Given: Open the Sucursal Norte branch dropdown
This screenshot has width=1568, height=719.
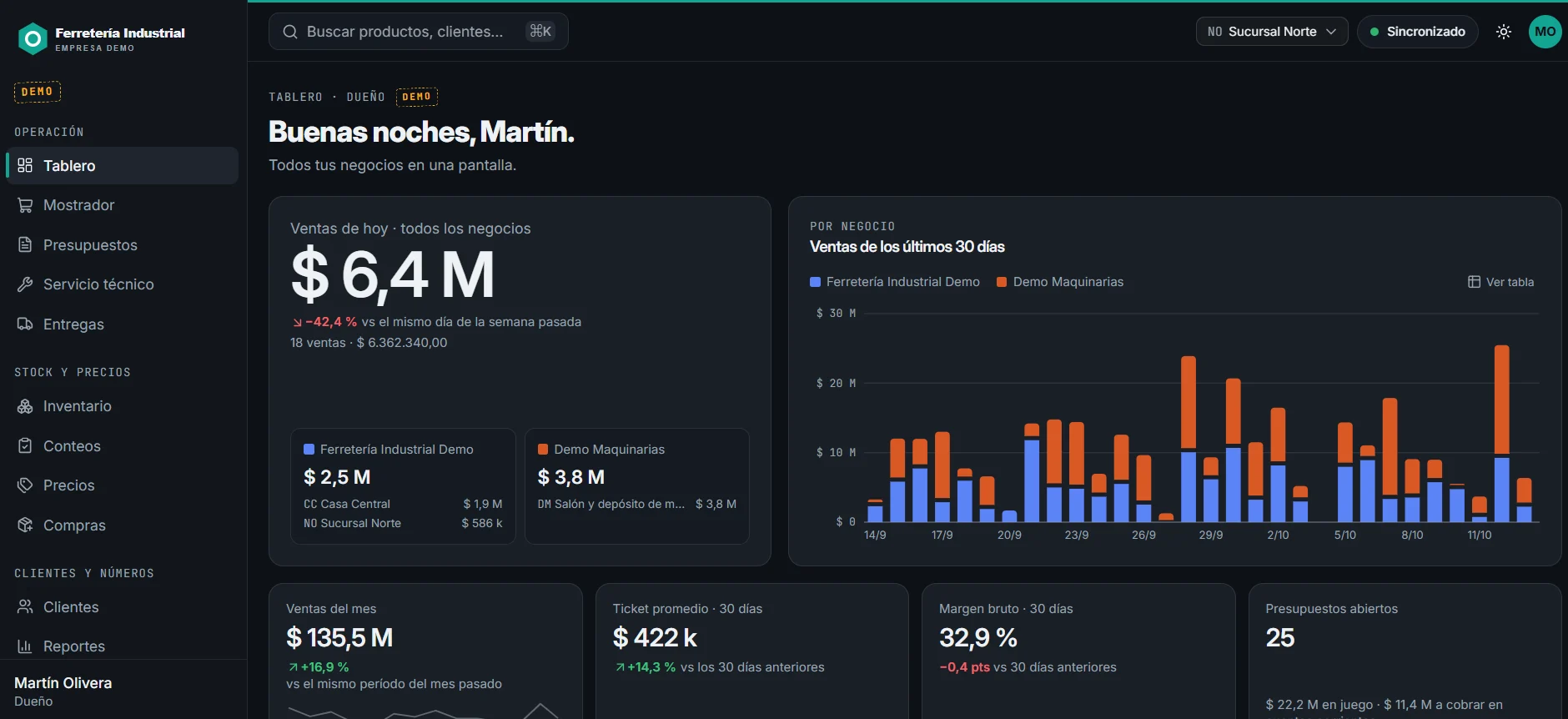Looking at the screenshot, I should pyautogui.click(x=1272, y=32).
